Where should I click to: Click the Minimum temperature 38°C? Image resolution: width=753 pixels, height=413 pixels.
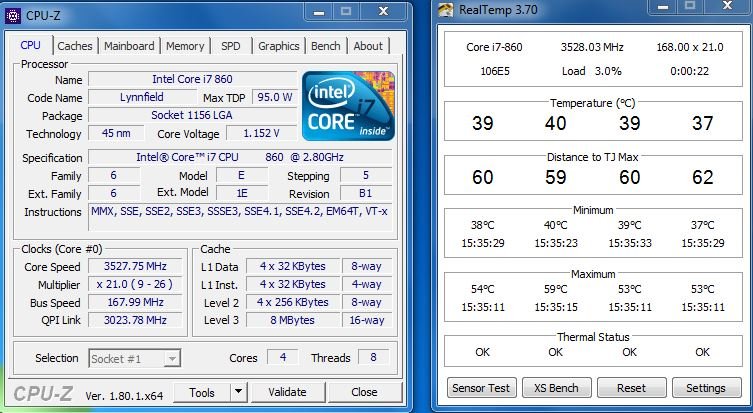(483, 225)
